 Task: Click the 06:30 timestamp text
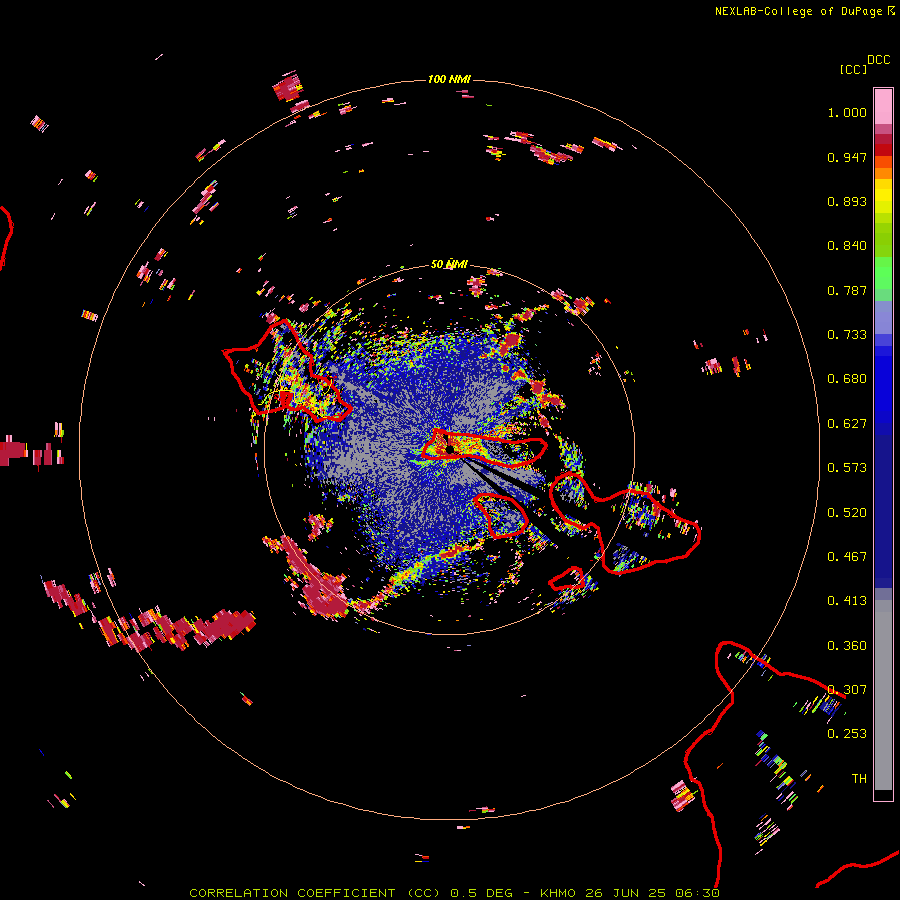pos(697,893)
